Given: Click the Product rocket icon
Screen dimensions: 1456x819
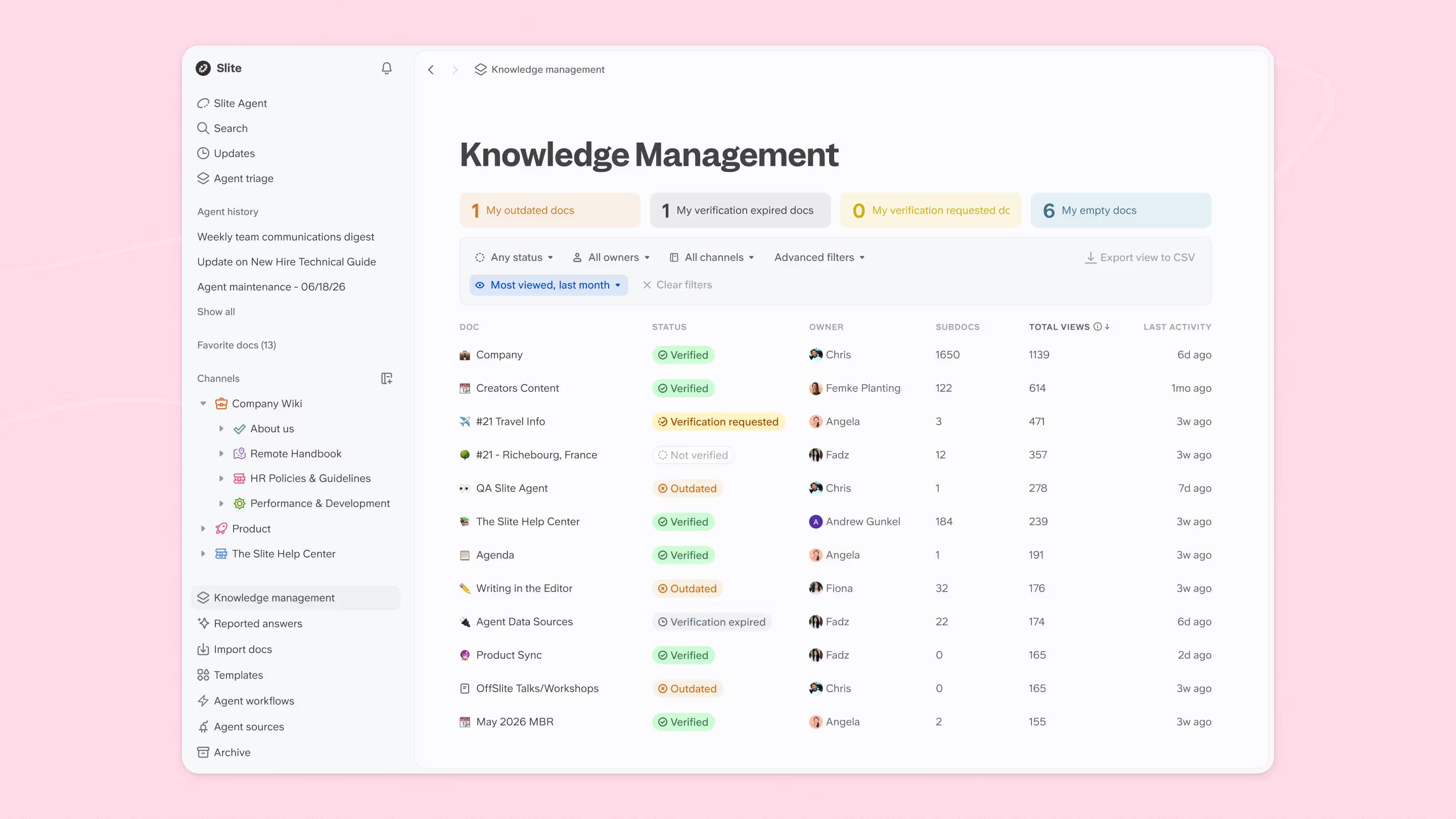Looking at the screenshot, I should pos(221,528).
